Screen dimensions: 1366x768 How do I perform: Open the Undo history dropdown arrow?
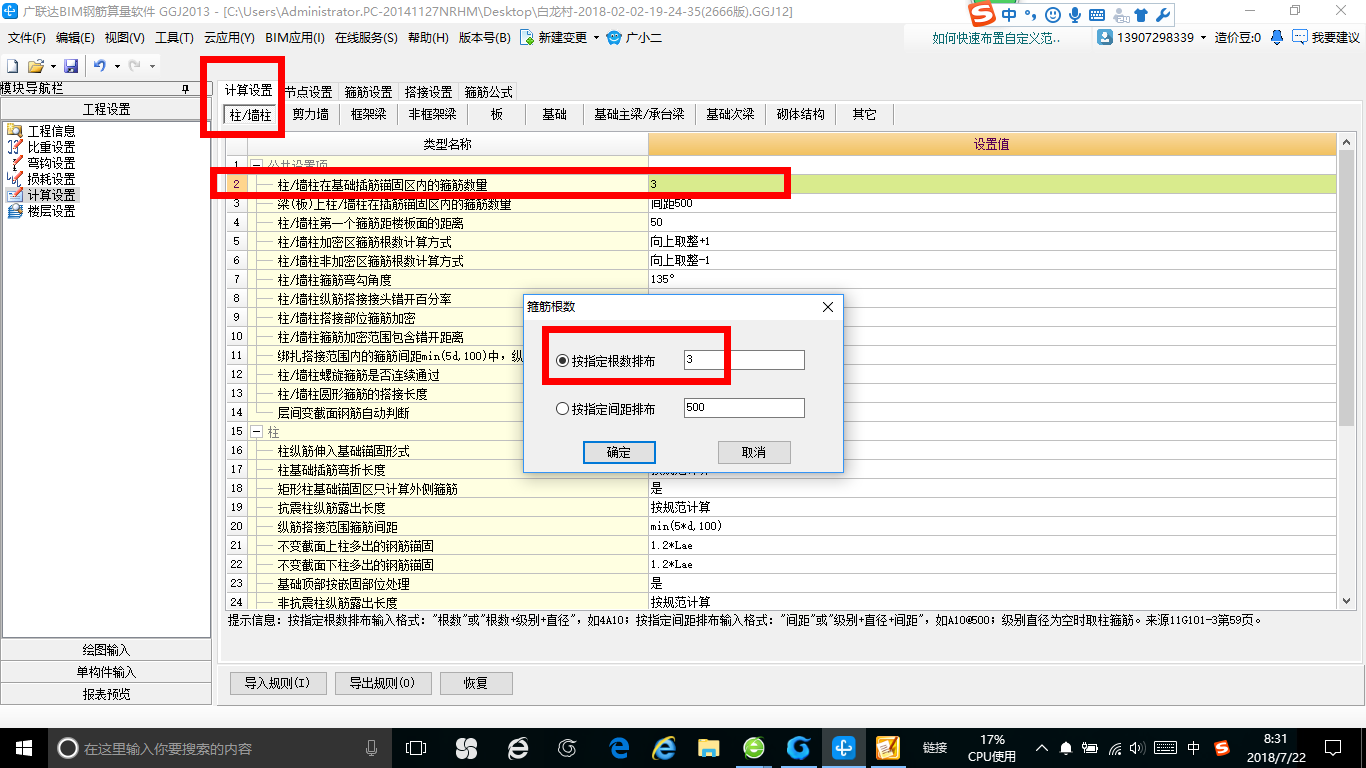117,66
